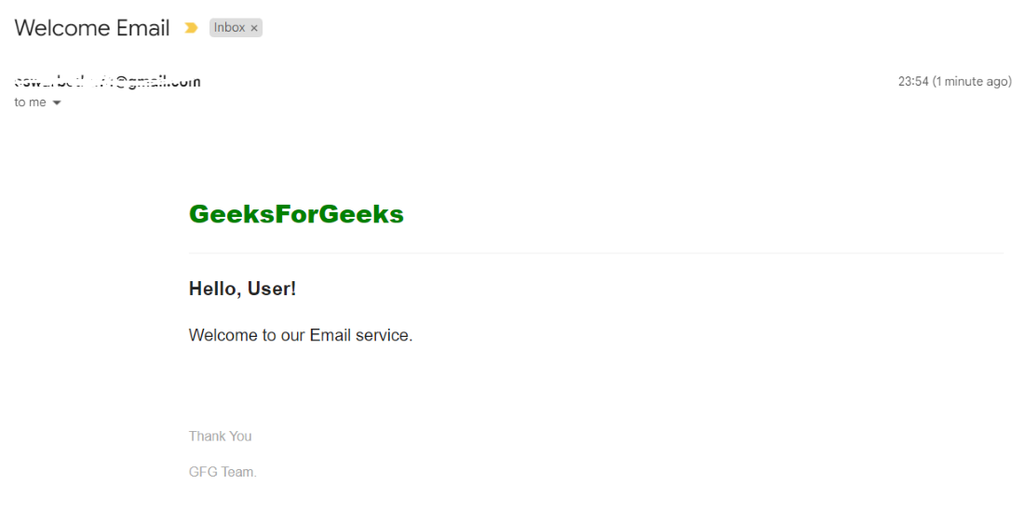
Task: Click the 'Hello, User!' greeting
Action: click(x=242, y=289)
